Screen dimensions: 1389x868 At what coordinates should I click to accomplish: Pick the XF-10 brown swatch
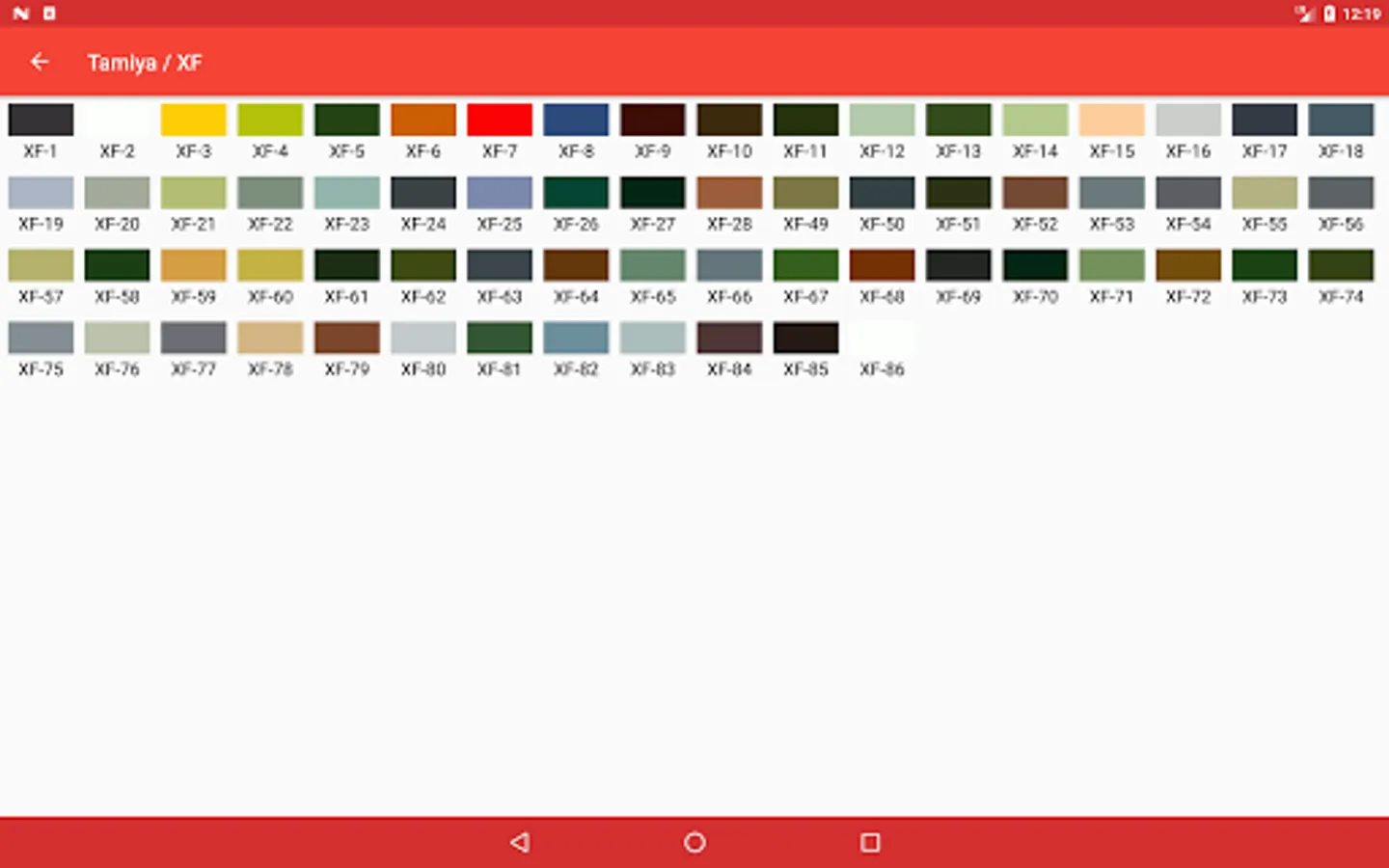(729, 120)
